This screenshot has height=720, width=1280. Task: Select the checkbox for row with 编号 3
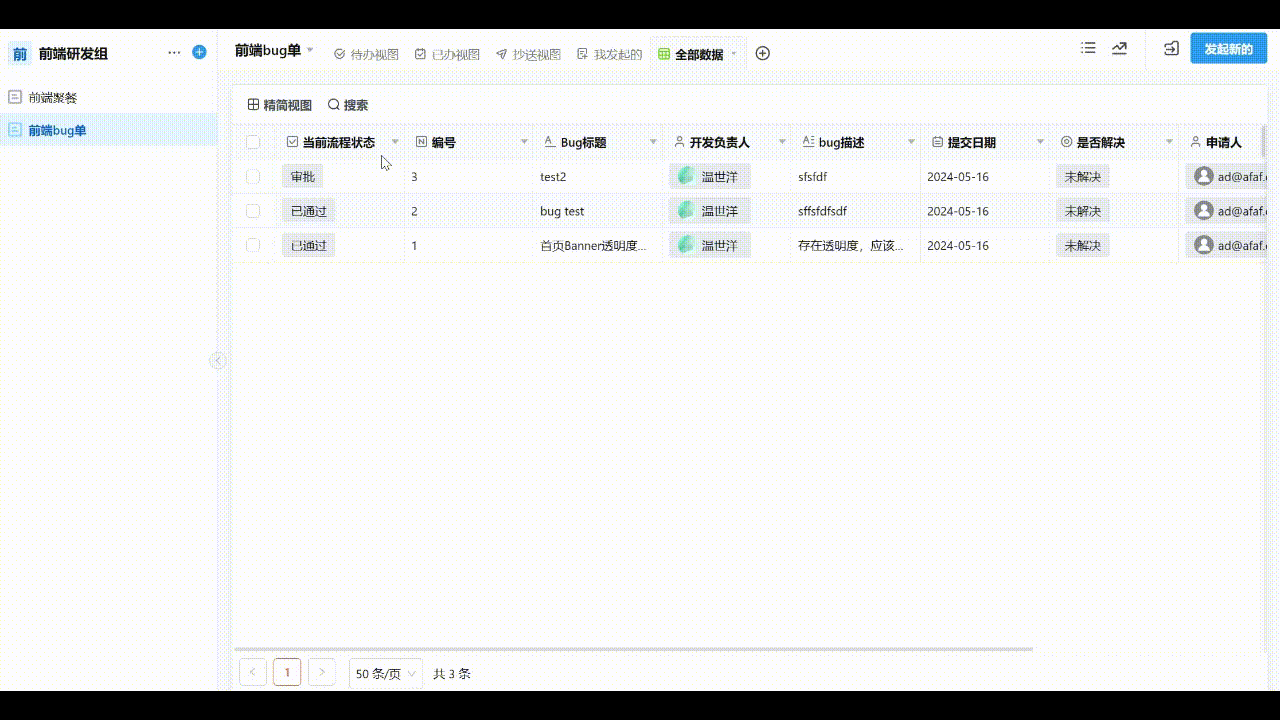253,176
